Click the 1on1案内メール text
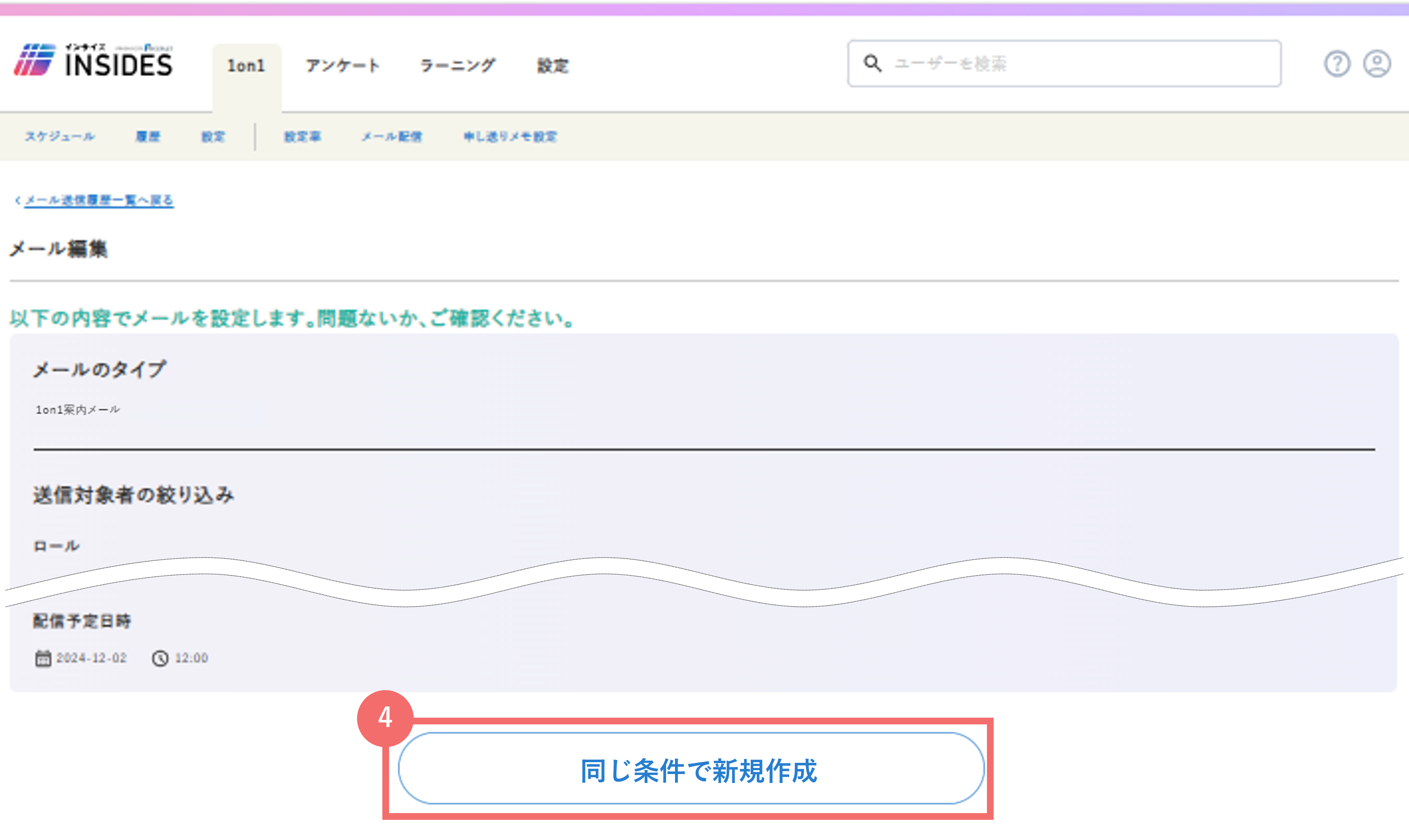The width and height of the screenshot is (1409, 840). (x=77, y=410)
